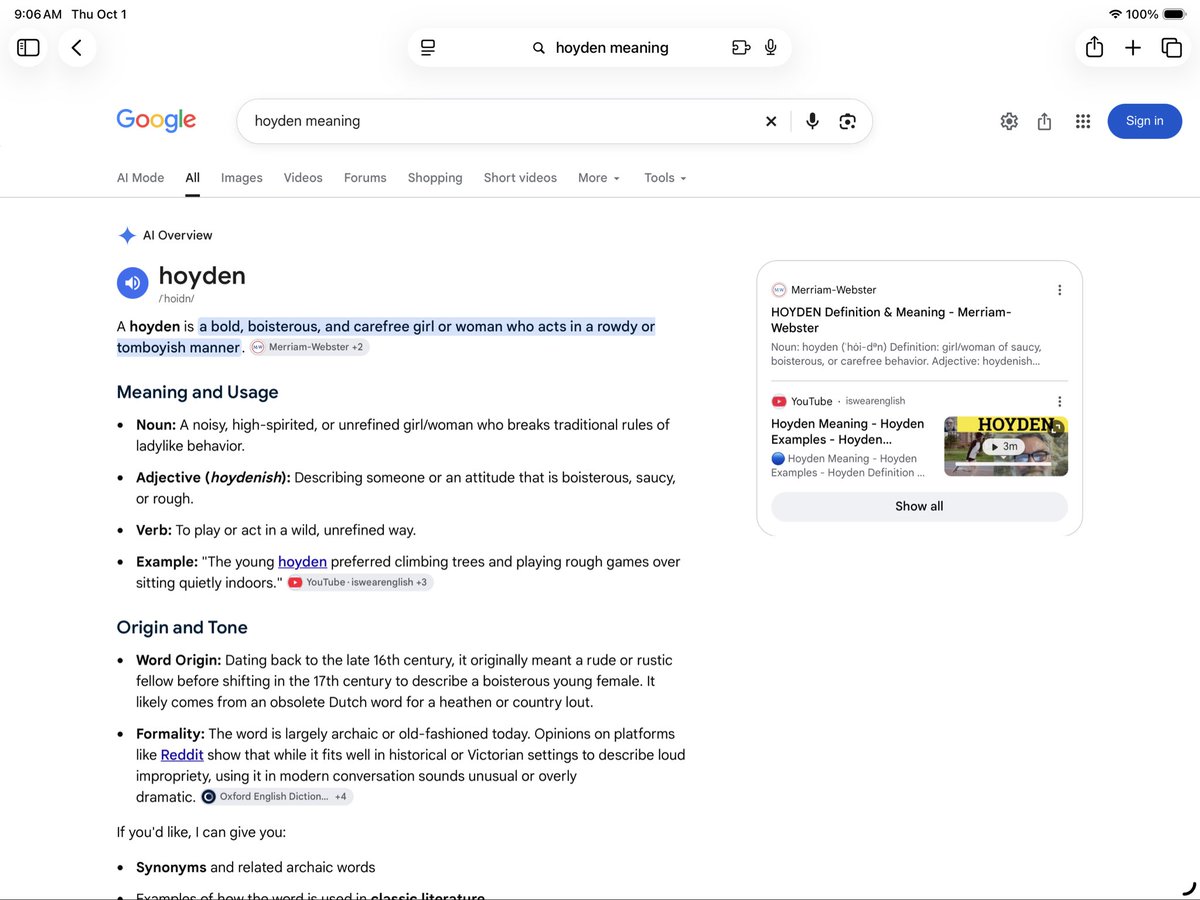1200x900 pixels.
Task: Select the Images tab
Action: pos(241,178)
